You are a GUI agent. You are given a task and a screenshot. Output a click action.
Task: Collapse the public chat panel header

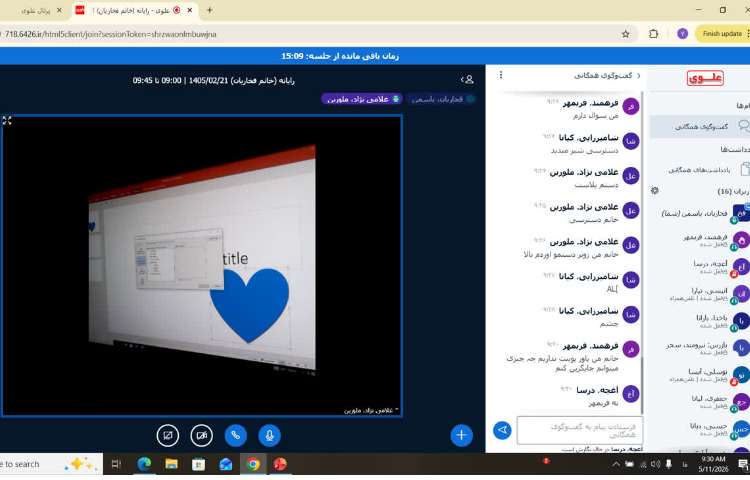[607, 76]
